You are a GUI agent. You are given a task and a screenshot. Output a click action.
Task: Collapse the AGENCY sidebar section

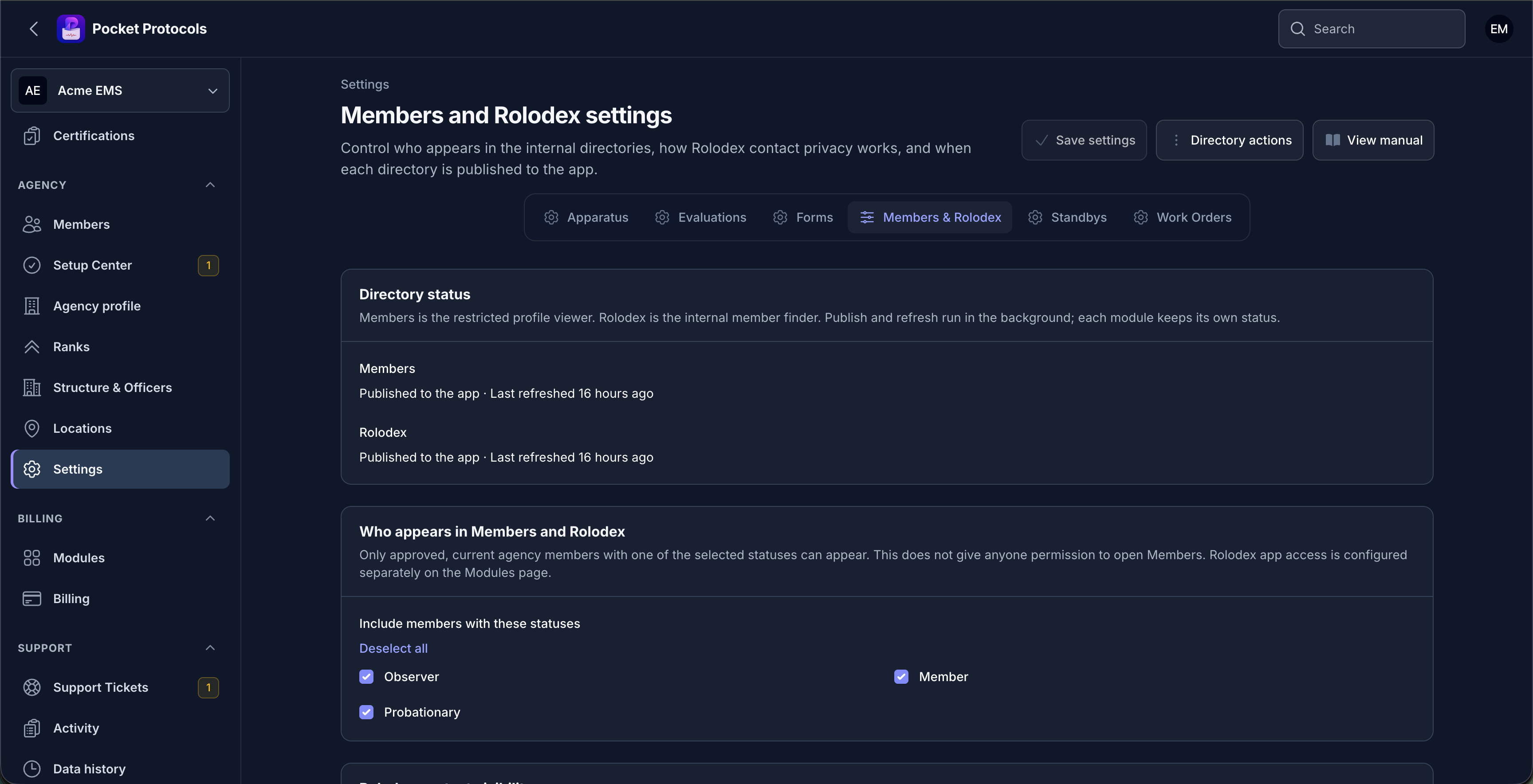[210, 185]
